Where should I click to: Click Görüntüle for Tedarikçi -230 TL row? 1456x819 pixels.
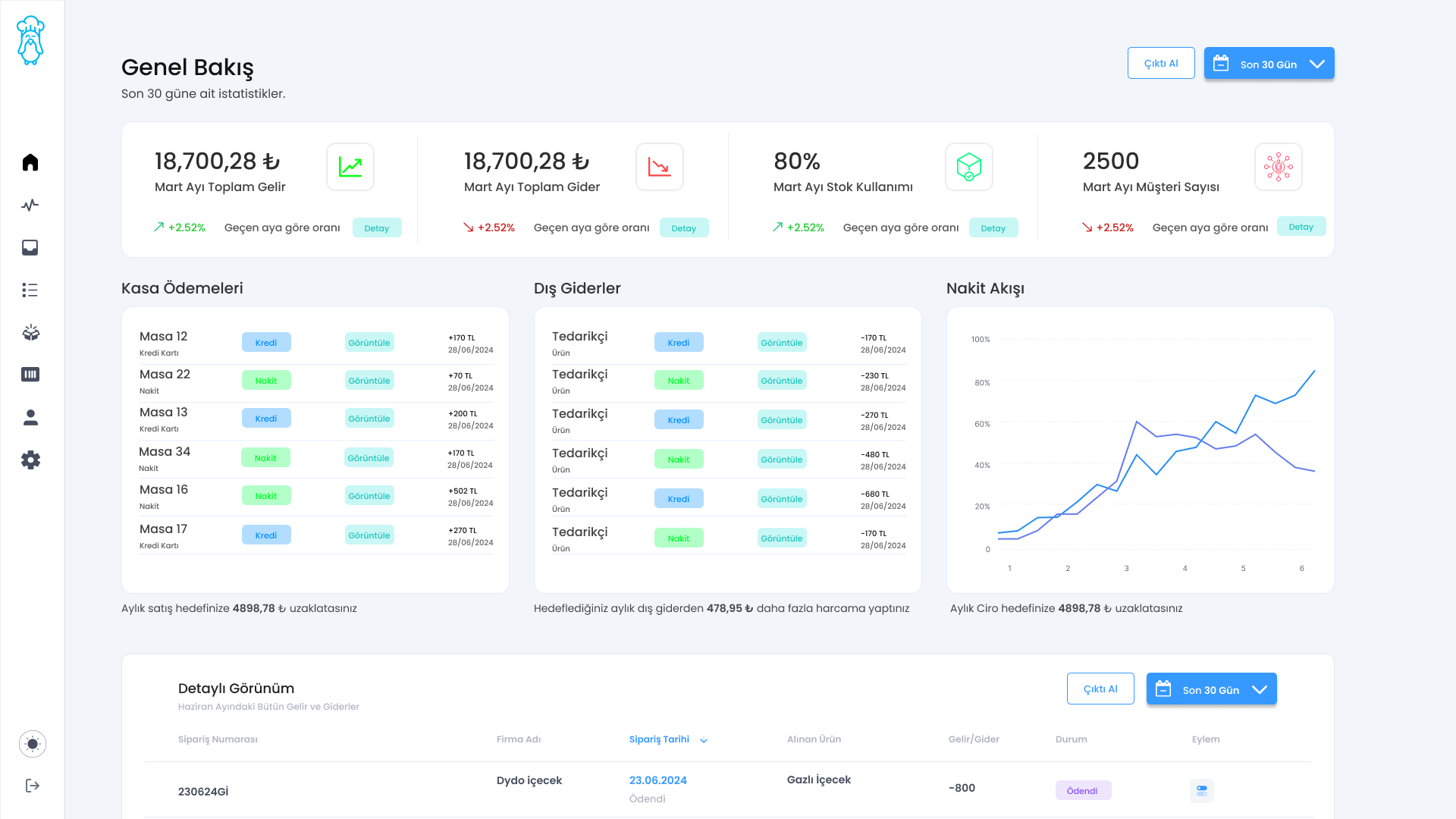click(x=782, y=381)
